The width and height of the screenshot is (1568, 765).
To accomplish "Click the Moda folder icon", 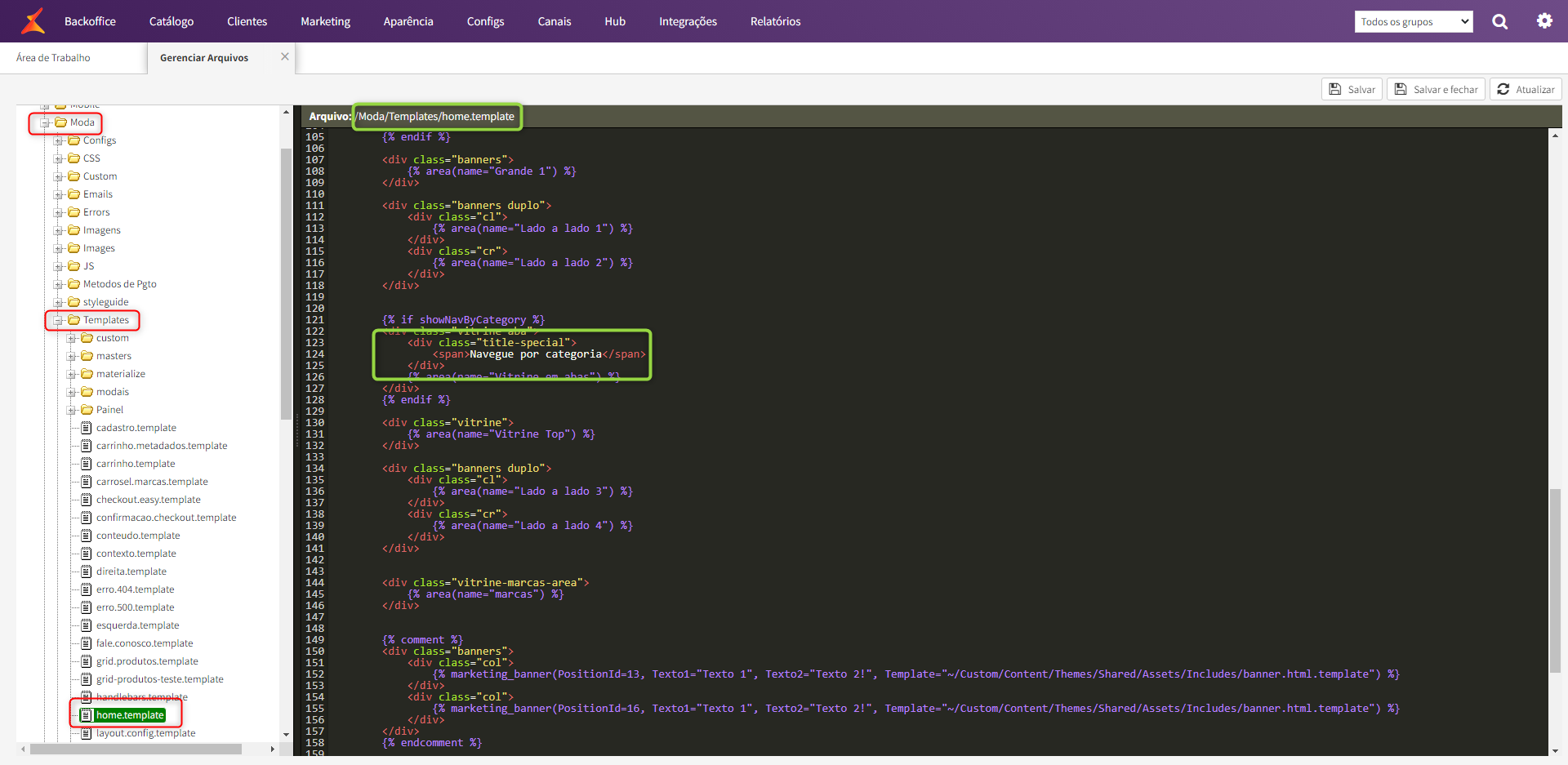I will 60,122.
